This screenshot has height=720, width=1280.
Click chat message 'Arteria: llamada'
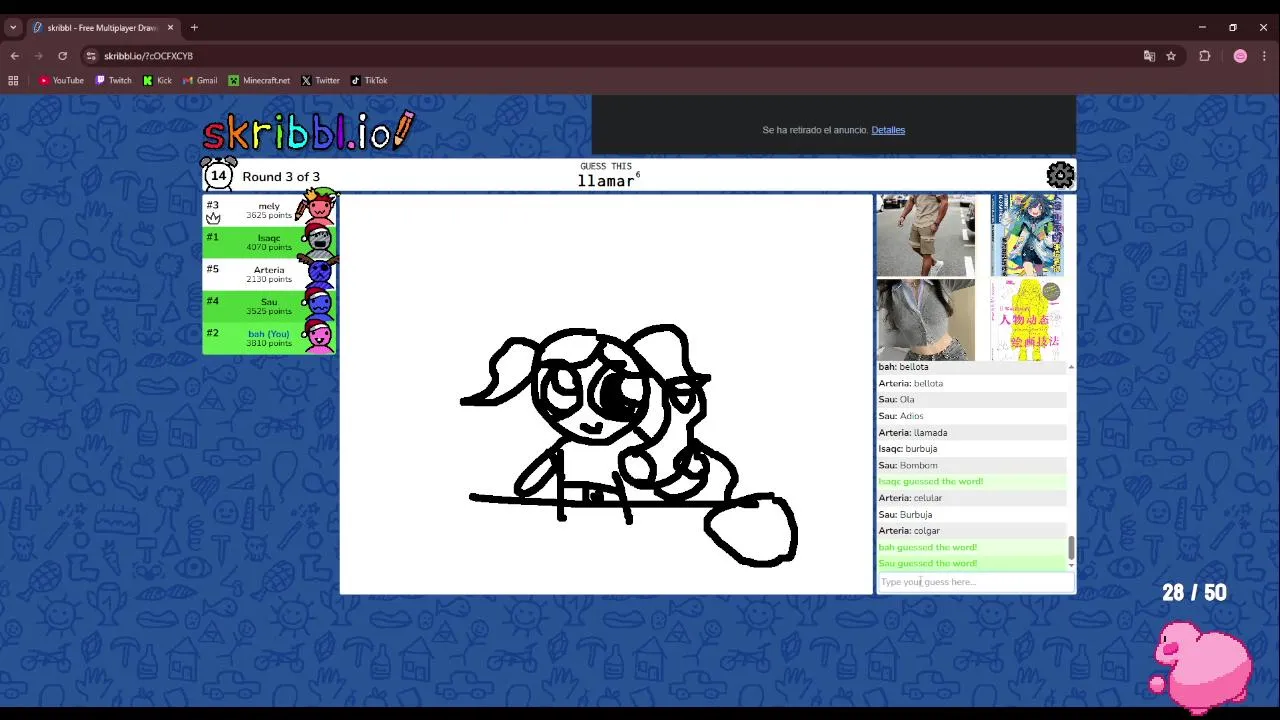[x=913, y=433]
